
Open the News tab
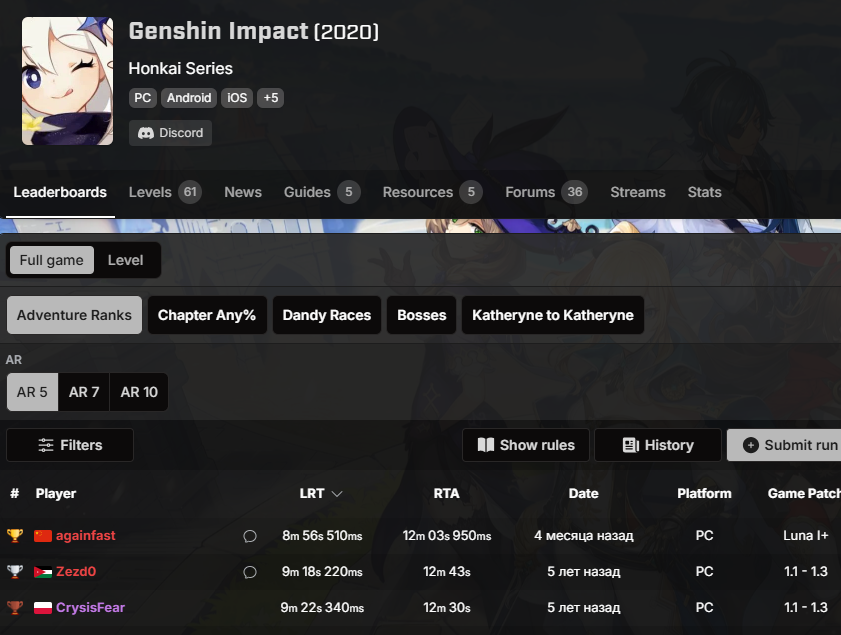click(x=243, y=193)
